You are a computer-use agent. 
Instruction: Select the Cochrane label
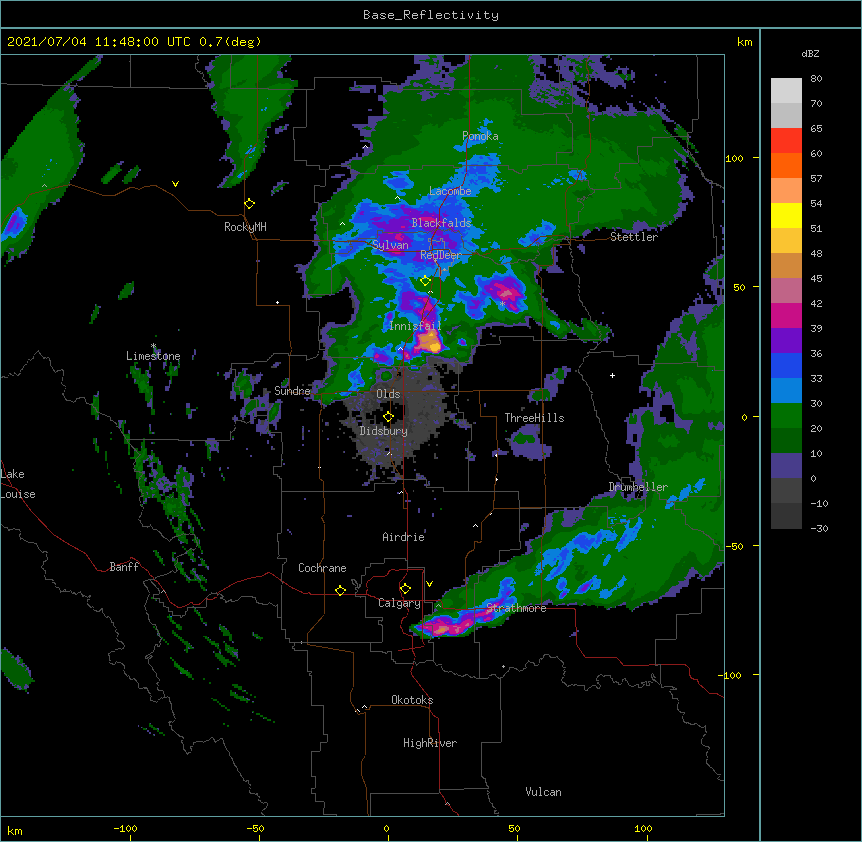click(x=322, y=568)
